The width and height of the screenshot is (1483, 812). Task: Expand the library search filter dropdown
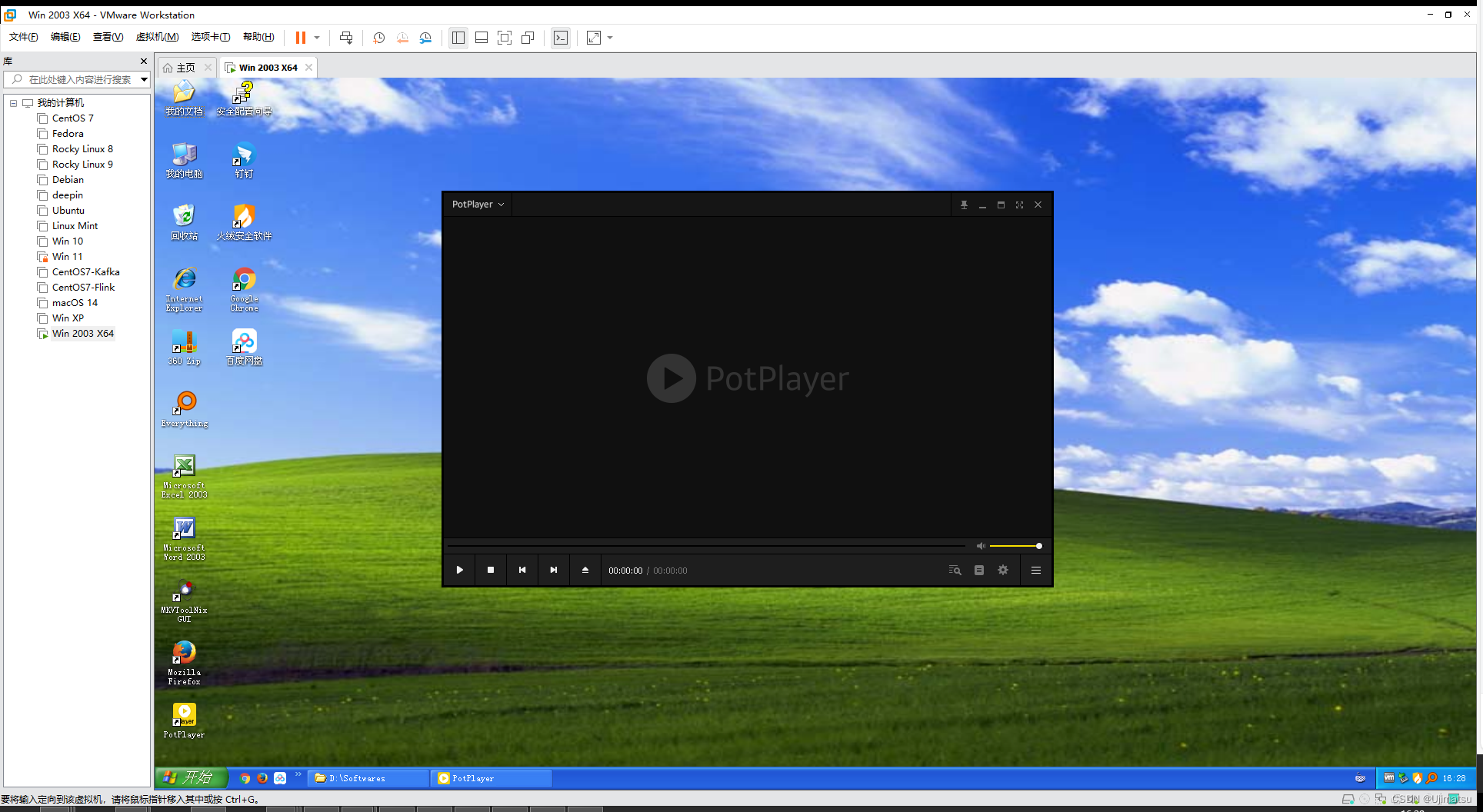(x=144, y=79)
